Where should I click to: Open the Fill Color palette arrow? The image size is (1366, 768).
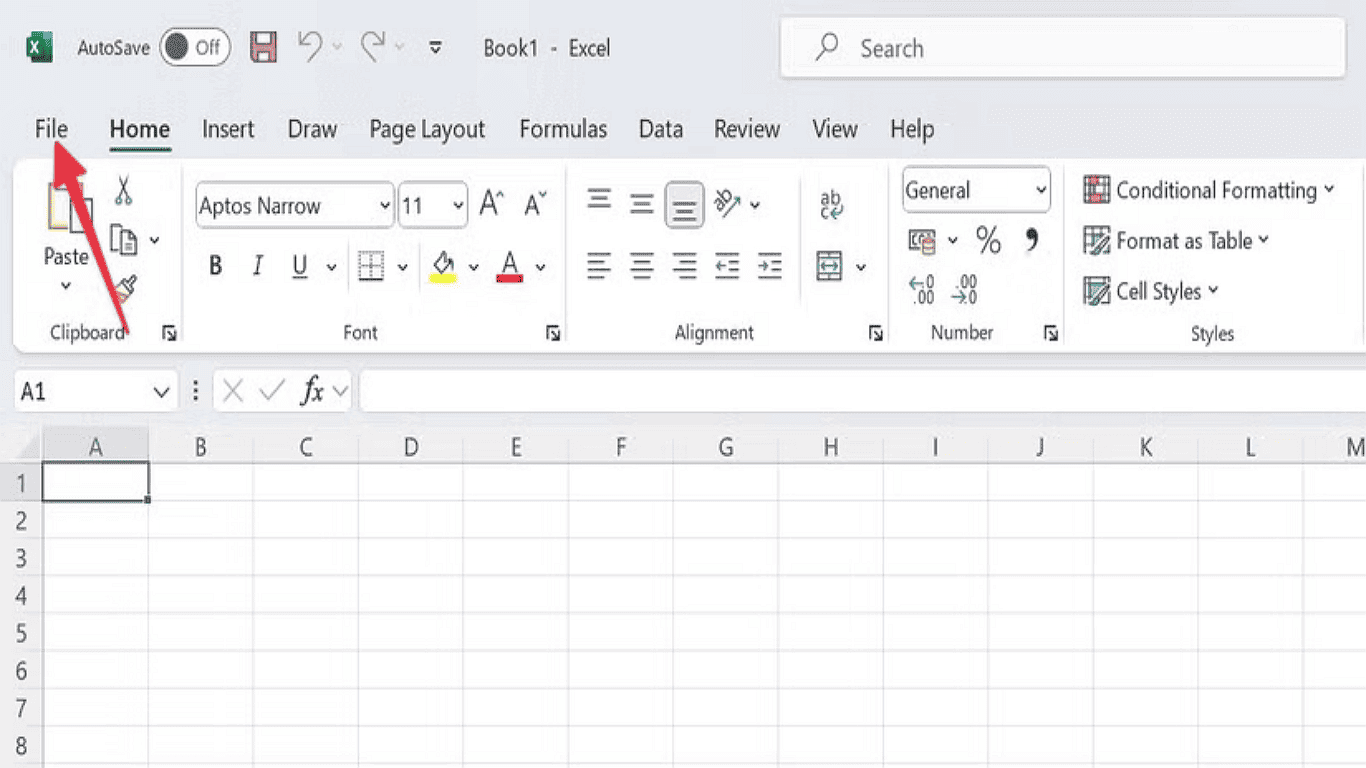click(x=473, y=267)
